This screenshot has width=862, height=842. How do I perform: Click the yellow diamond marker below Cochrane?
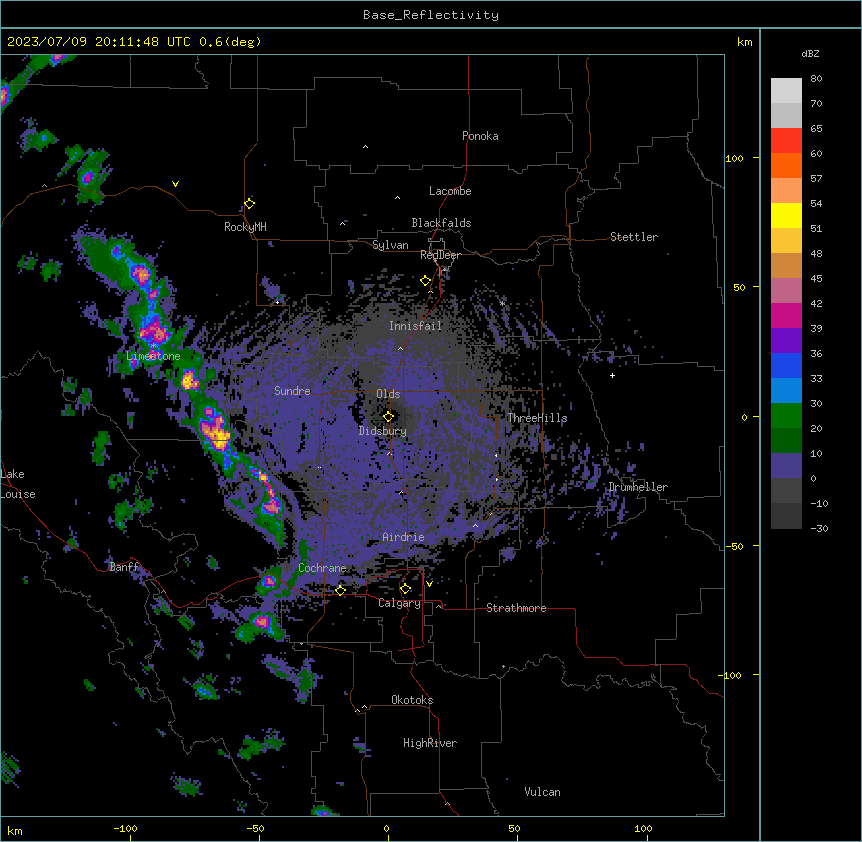pos(340,591)
